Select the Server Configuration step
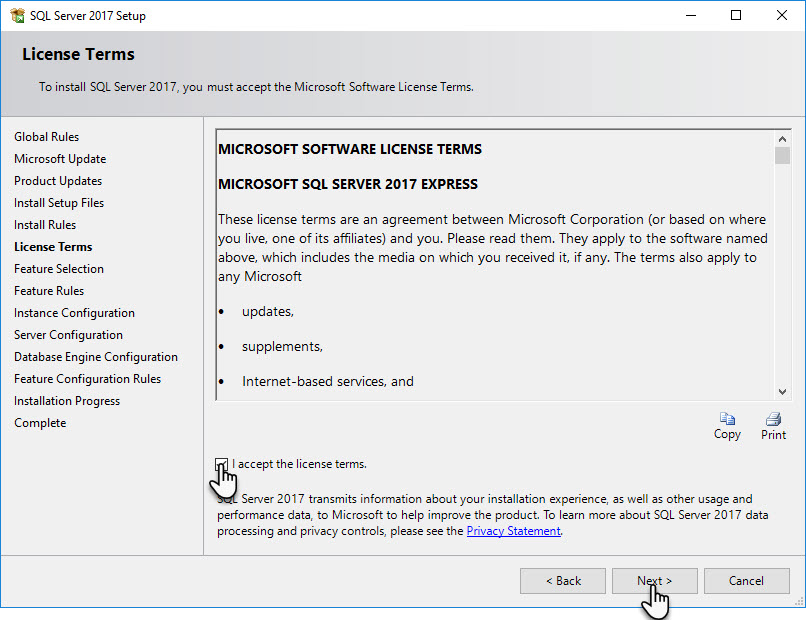 [68, 335]
